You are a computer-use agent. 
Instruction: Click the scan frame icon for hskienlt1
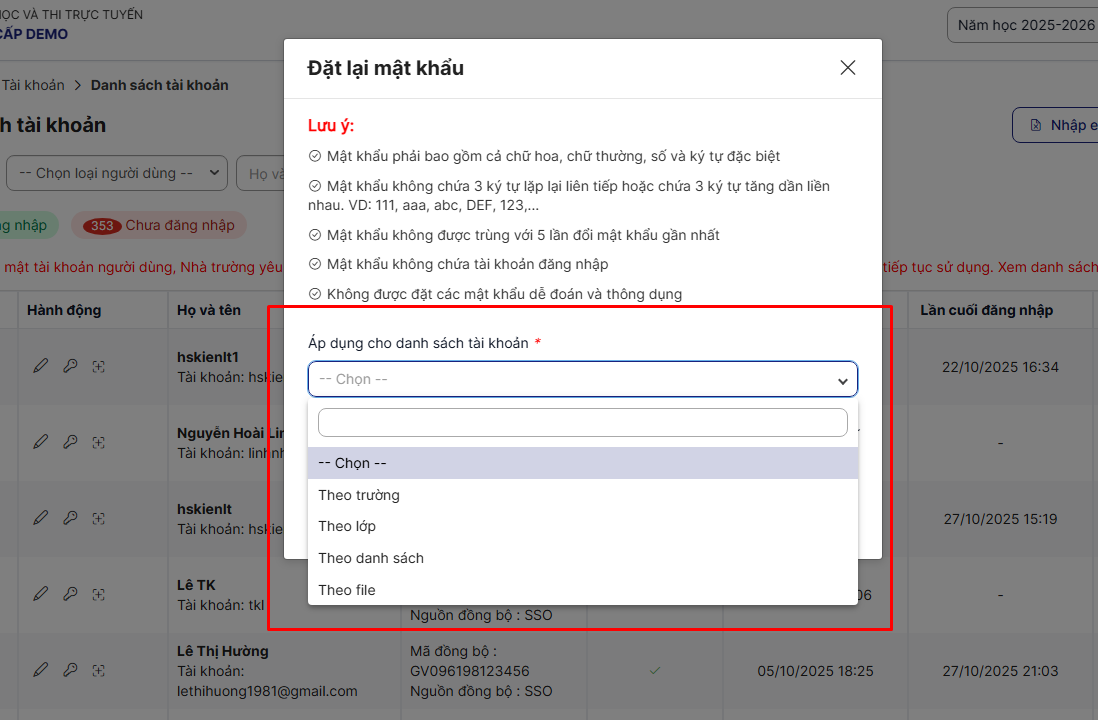[99, 366]
